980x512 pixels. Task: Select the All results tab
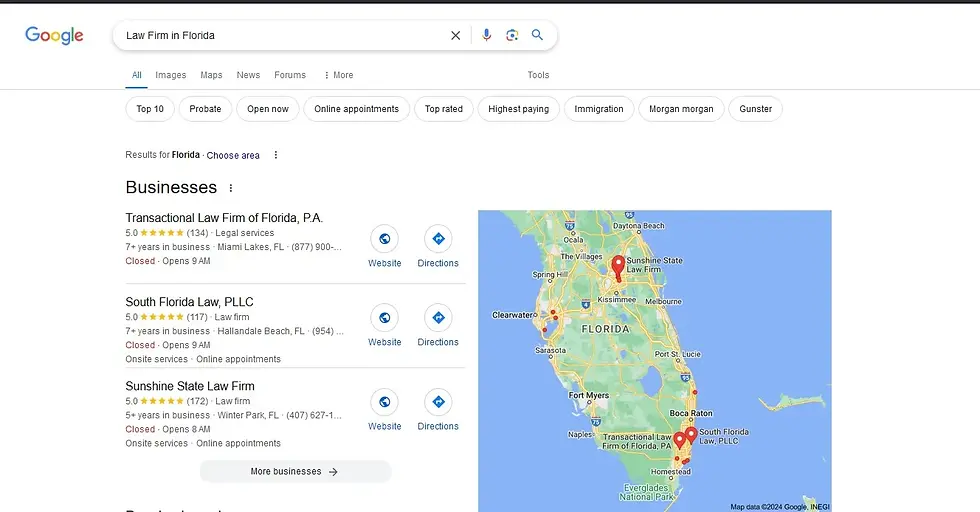[136, 75]
